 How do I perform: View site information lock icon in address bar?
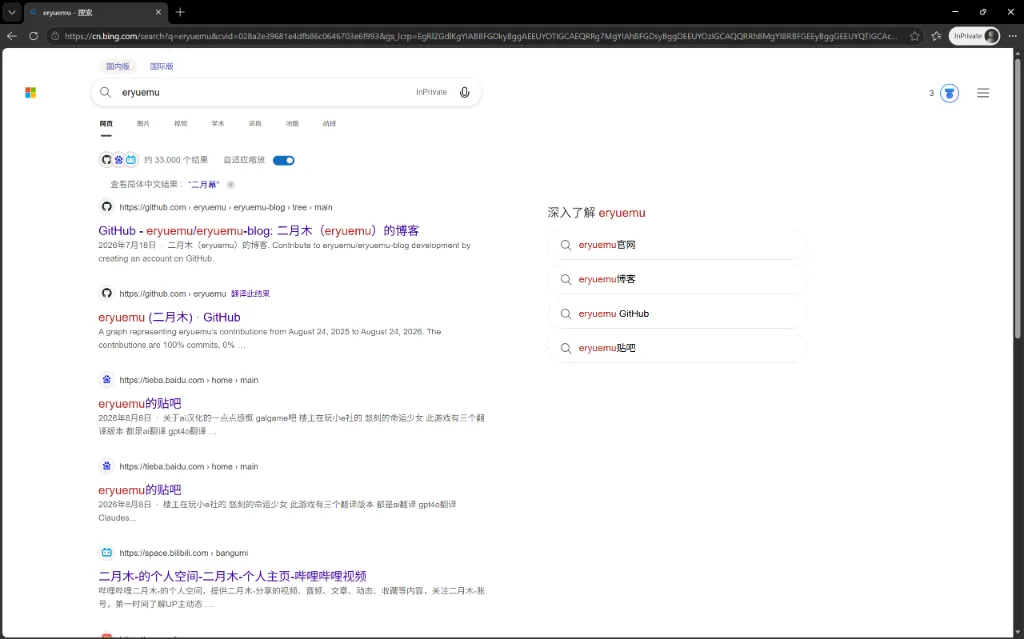[56, 36]
